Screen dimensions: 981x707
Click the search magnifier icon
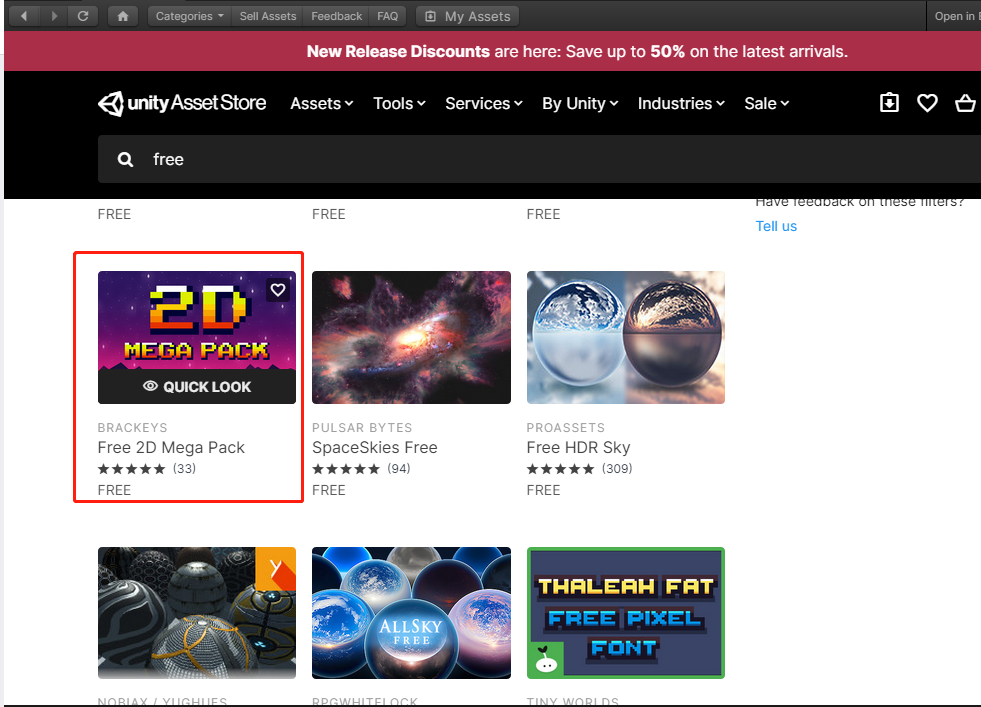point(125,160)
